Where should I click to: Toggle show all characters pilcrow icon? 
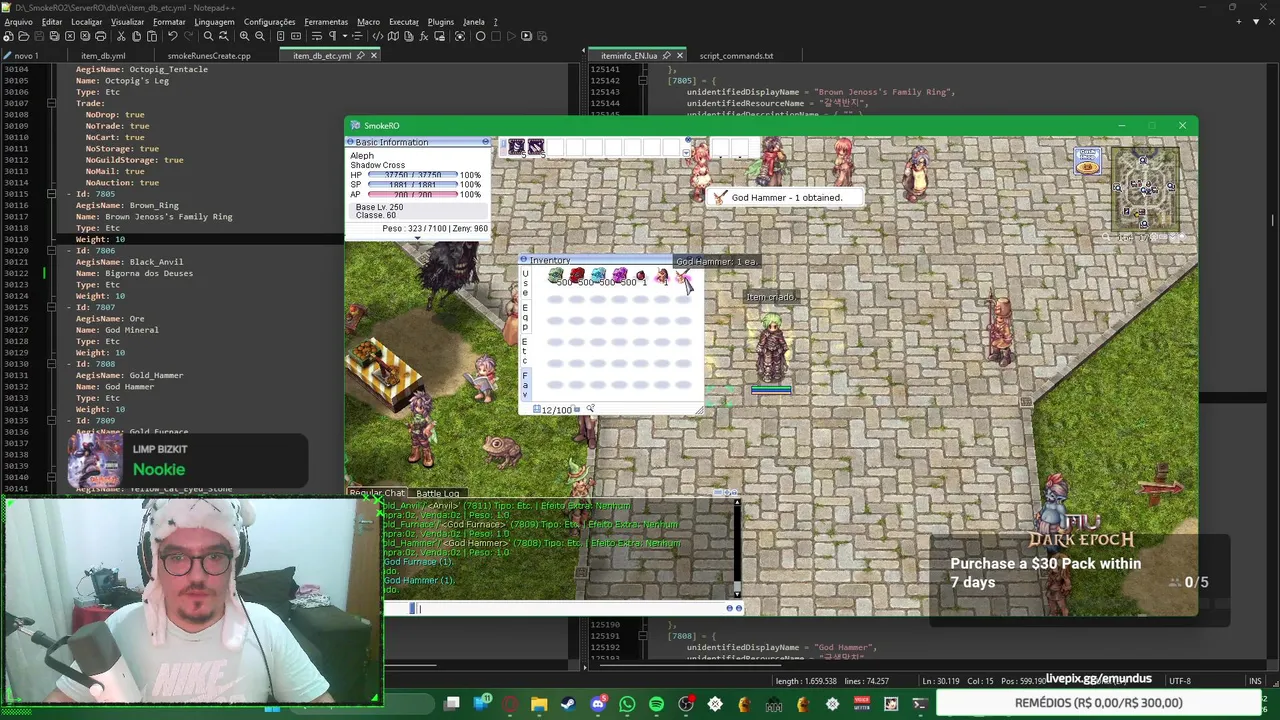(332, 36)
